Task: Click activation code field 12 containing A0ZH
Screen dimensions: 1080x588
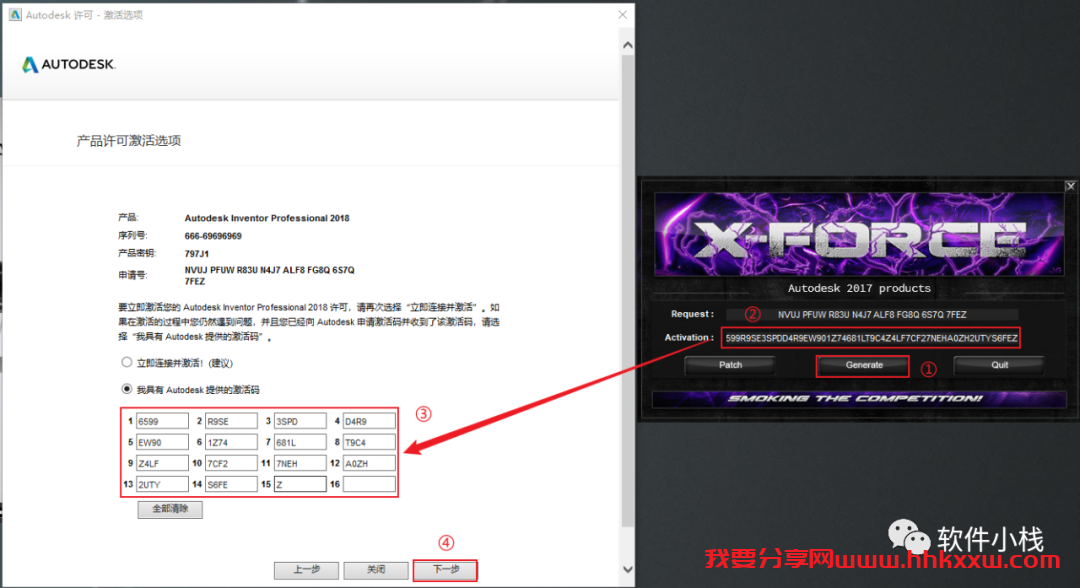Action: [369, 463]
